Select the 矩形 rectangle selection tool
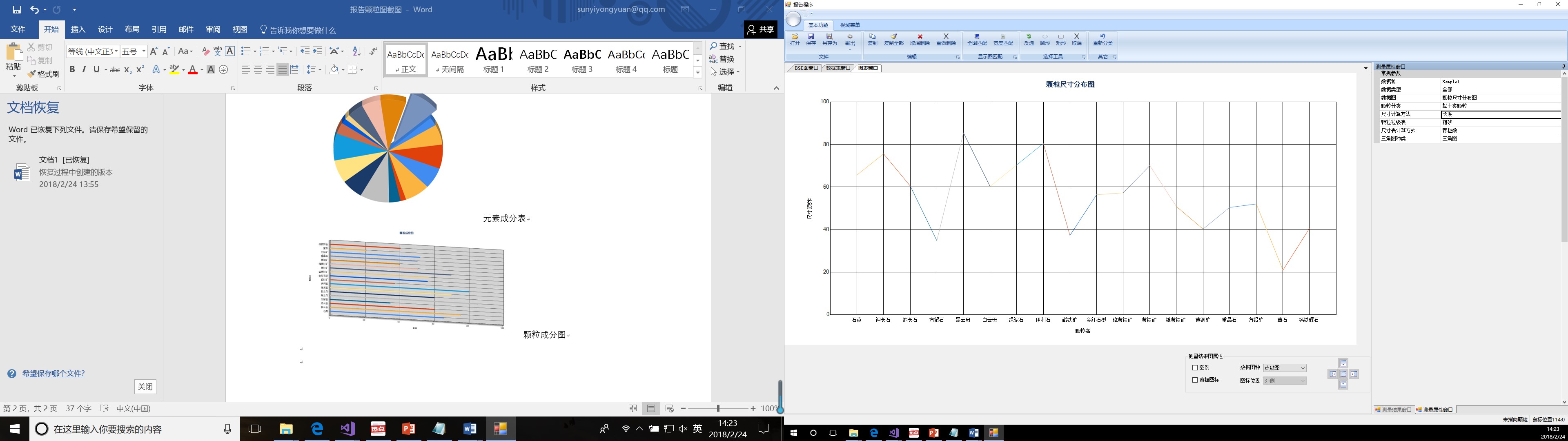This screenshot has width=1568, height=441. 1060,40
